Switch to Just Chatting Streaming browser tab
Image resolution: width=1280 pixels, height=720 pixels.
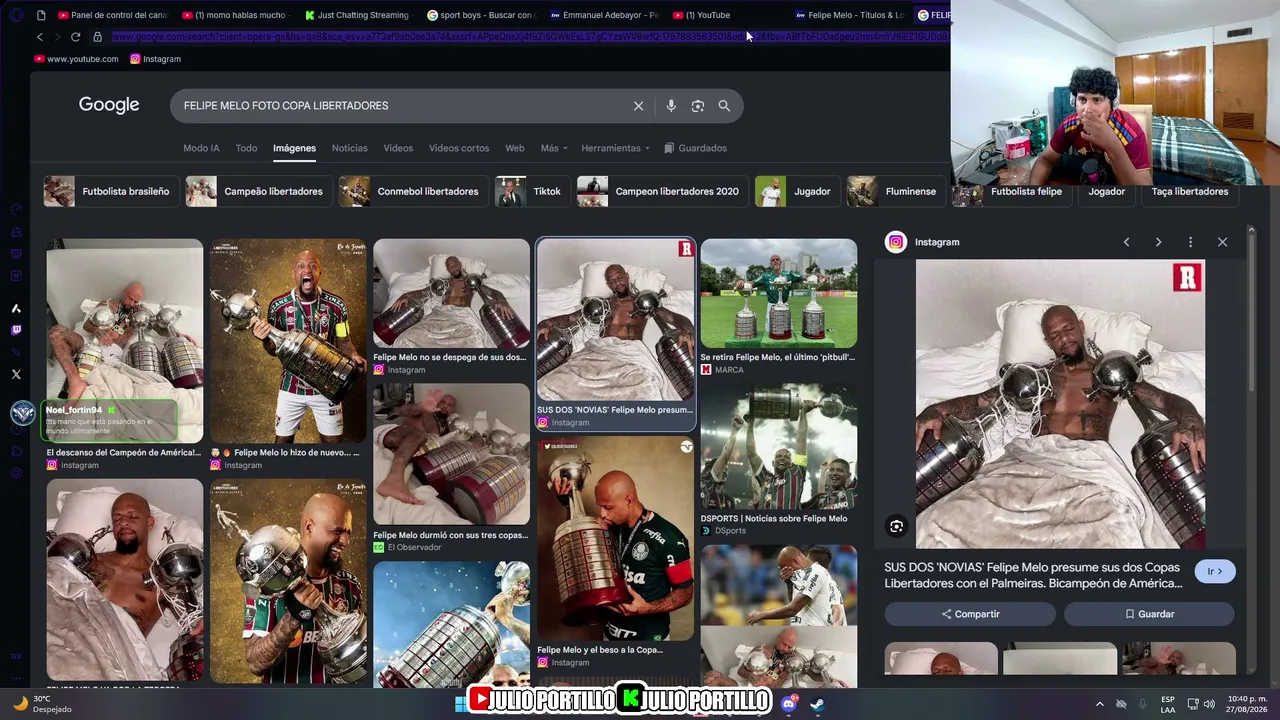click(356, 15)
